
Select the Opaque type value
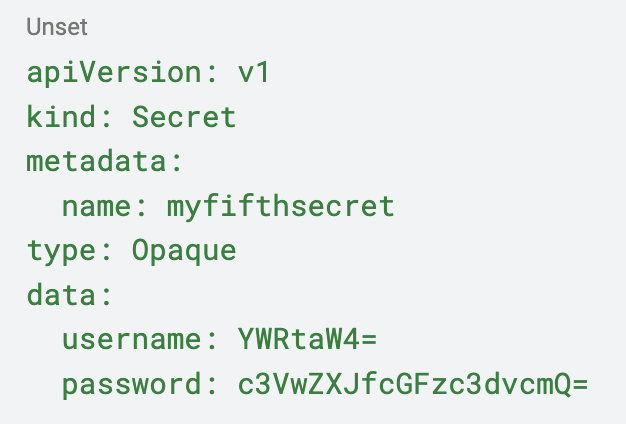pyautogui.click(x=184, y=250)
